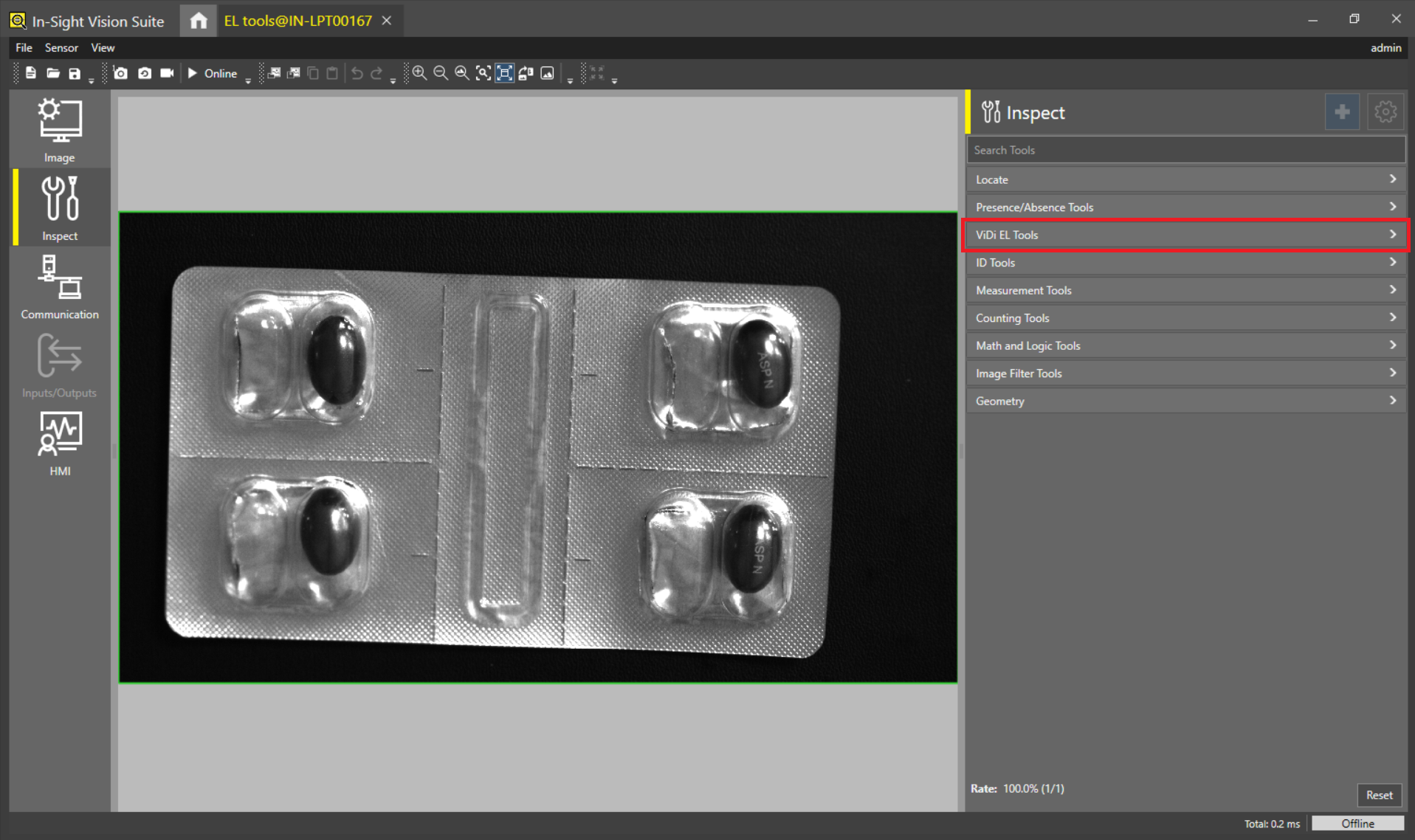Open the Inspect settings gear
Image resolution: width=1415 pixels, height=840 pixels.
(x=1385, y=111)
